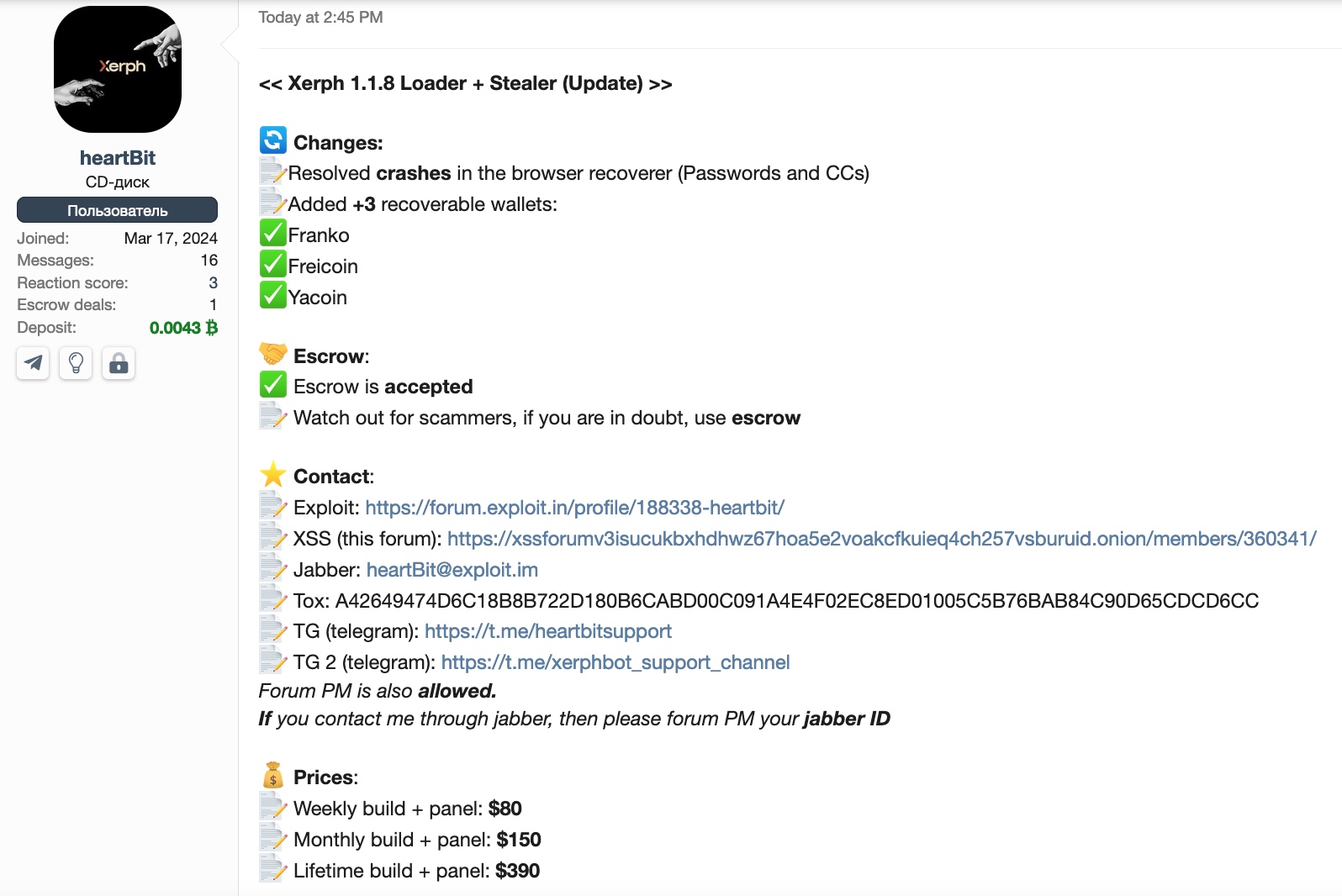Click the Пользователь user badge
This screenshot has width=1342, height=896.
[x=117, y=210]
